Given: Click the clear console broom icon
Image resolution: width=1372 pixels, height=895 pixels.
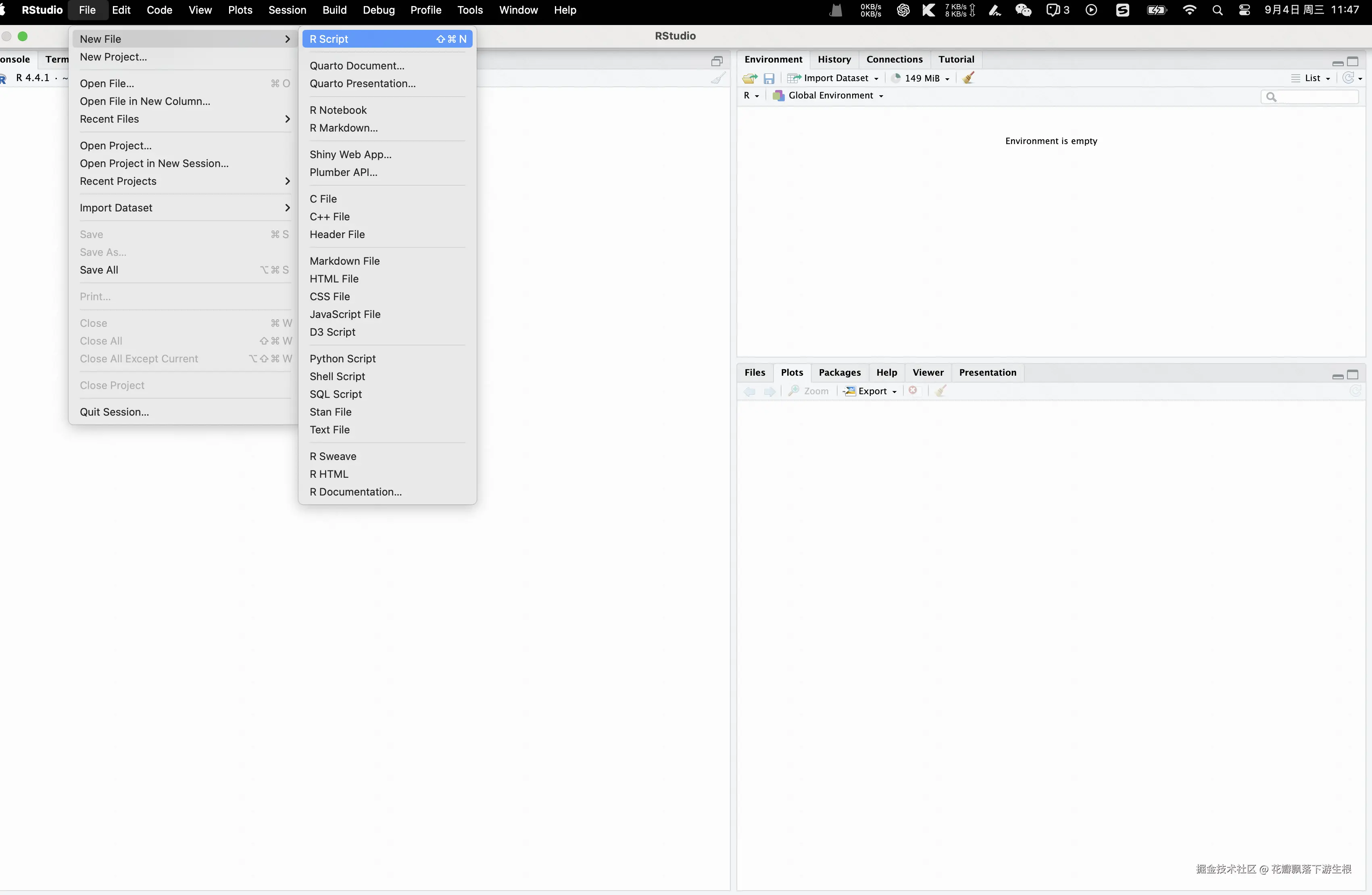Looking at the screenshot, I should [x=718, y=78].
